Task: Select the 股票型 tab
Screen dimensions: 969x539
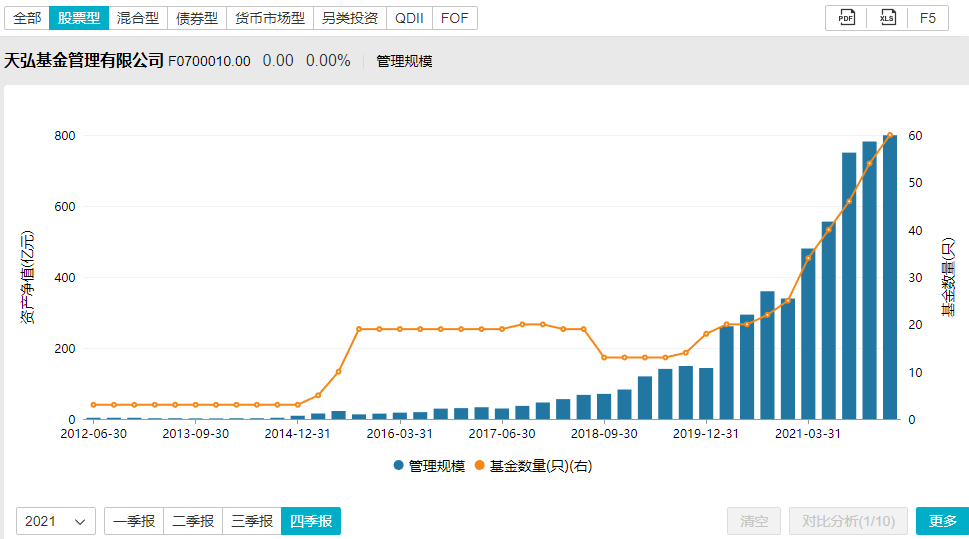Action: coord(79,18)
